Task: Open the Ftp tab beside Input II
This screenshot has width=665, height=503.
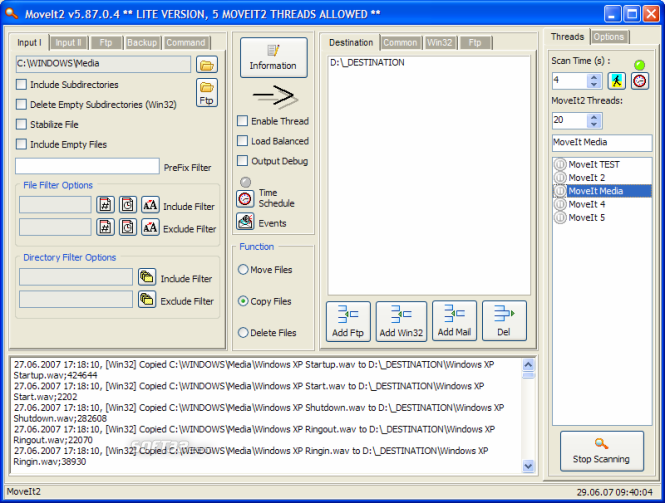Action: [106, 42]
